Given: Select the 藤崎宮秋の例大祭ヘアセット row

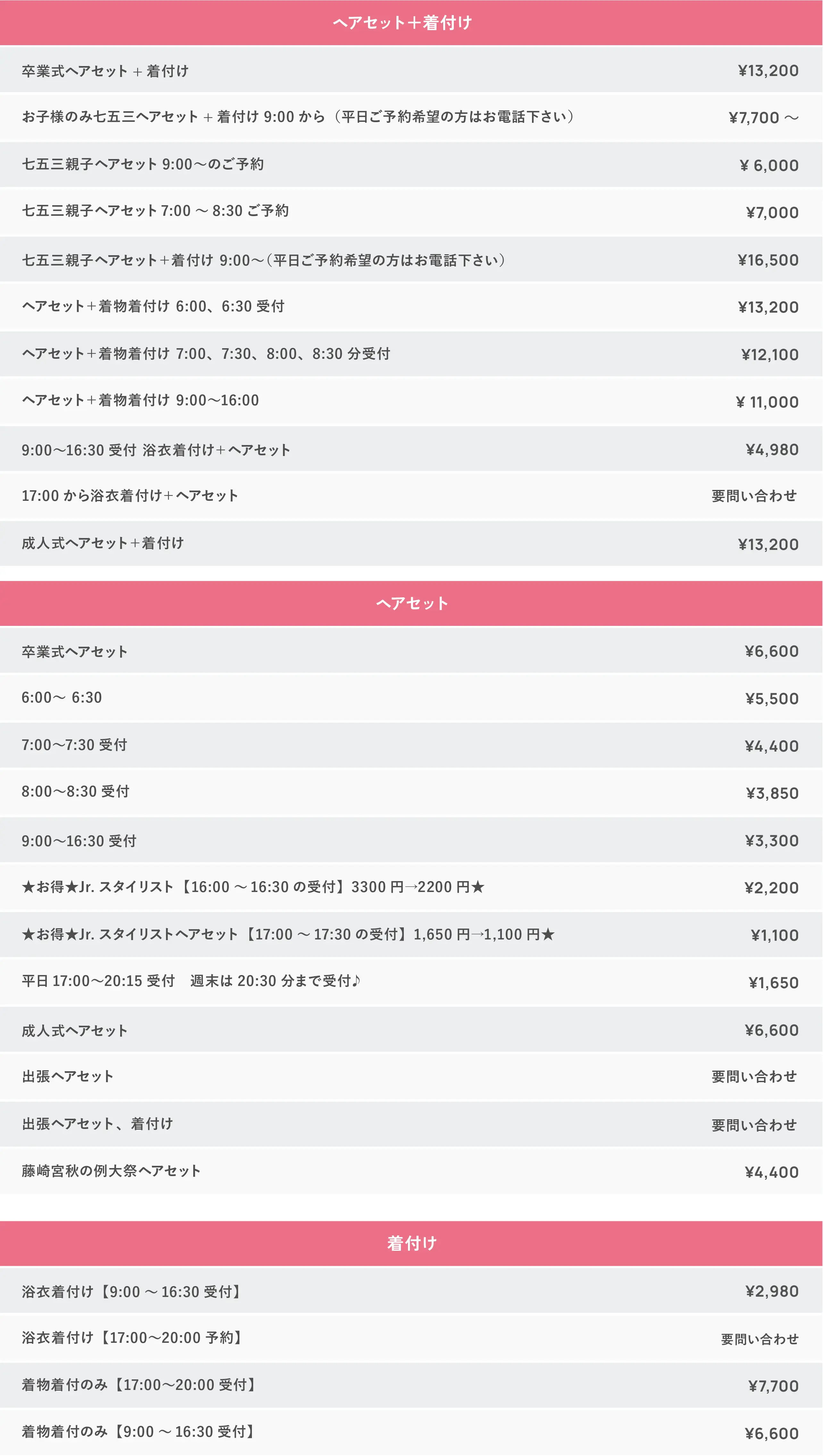Looking at the screenshot, I should [111, 1171].
